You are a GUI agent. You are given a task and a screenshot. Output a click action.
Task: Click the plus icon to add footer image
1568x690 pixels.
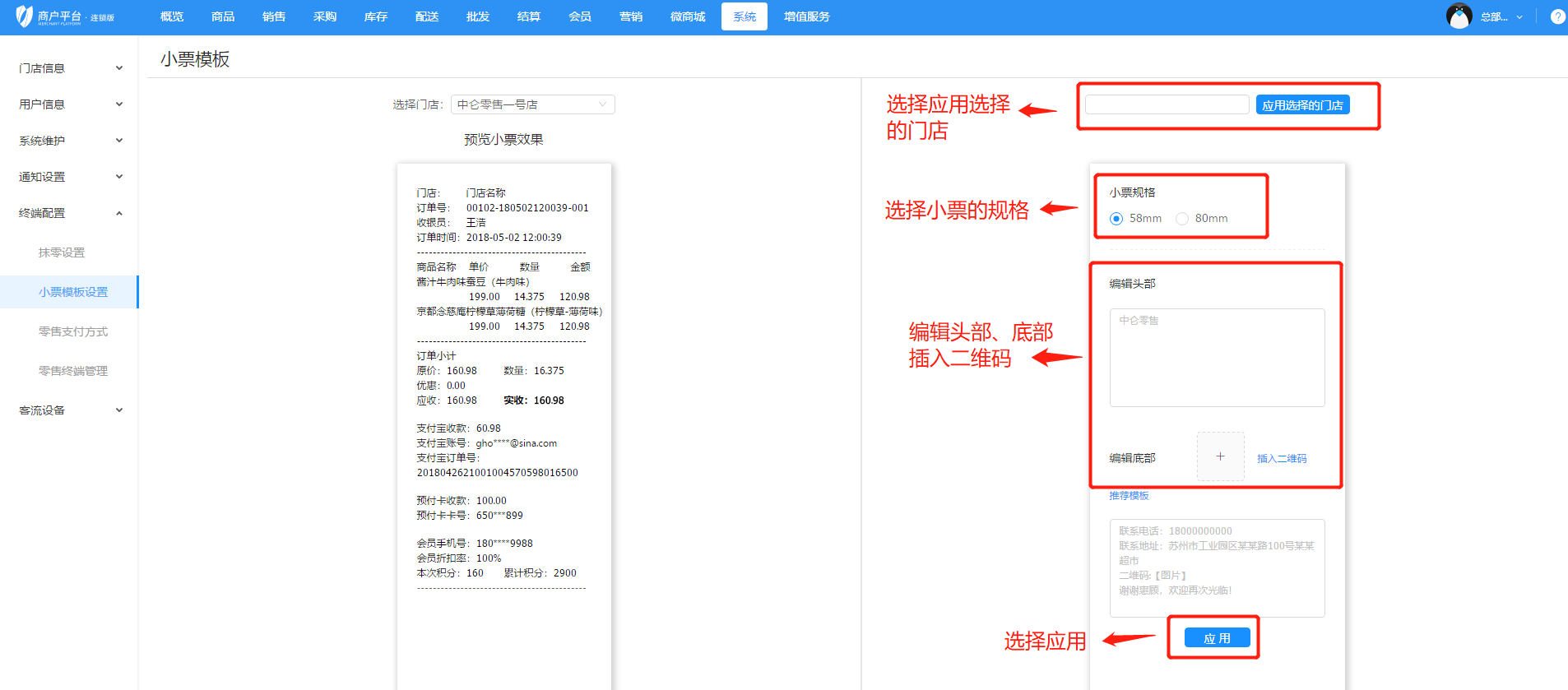click(1220, 456)
